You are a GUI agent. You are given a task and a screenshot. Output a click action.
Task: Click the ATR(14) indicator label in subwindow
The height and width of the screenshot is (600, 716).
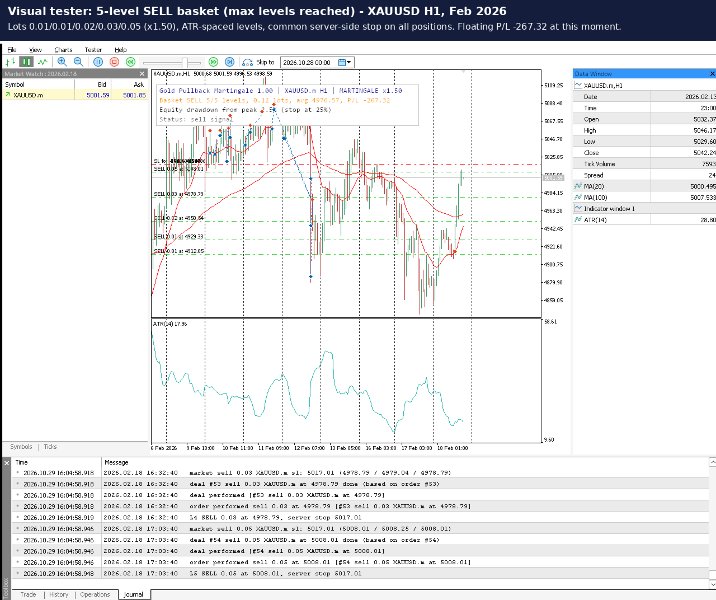point(170,324)
